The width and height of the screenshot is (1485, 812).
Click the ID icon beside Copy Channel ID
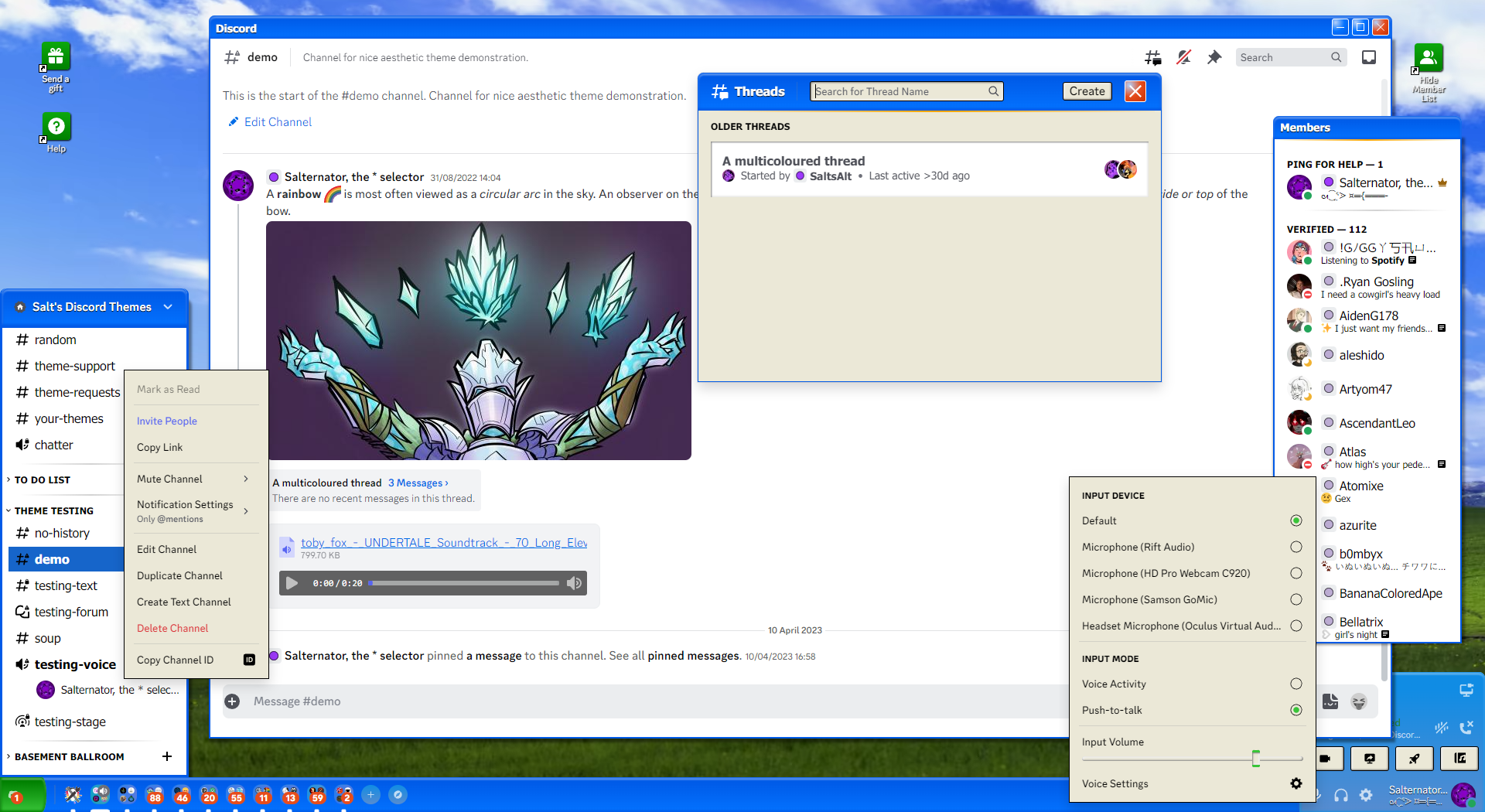tap(249, 660)
